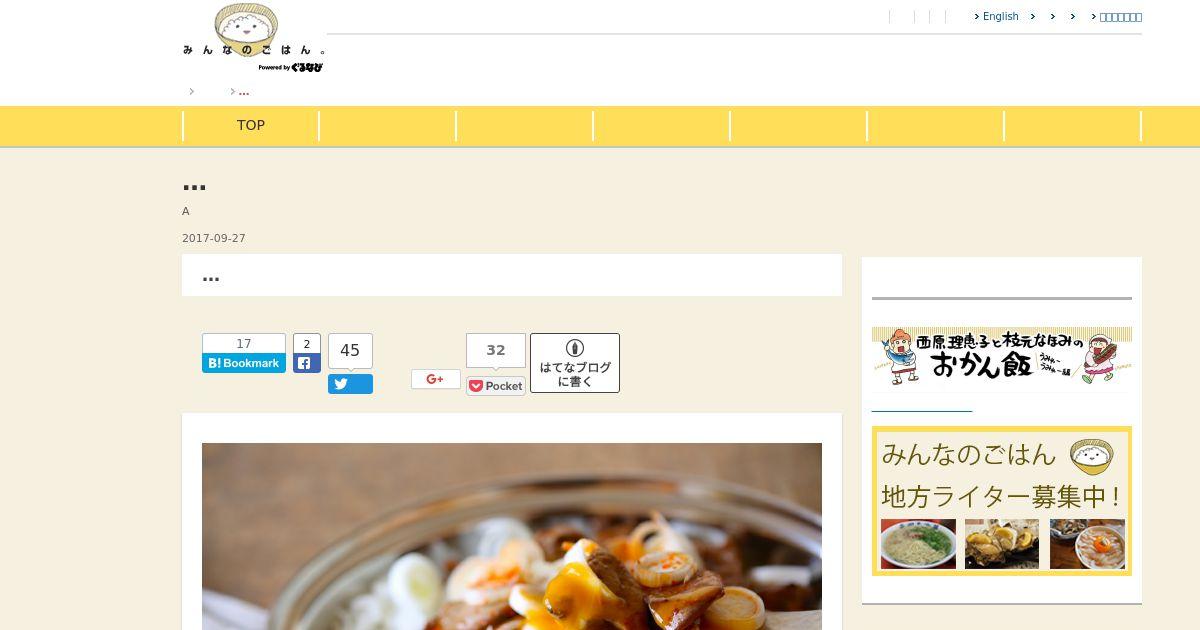1200x630 pixels.
Task: Click the article's main food photo
Action: (512, 536)
